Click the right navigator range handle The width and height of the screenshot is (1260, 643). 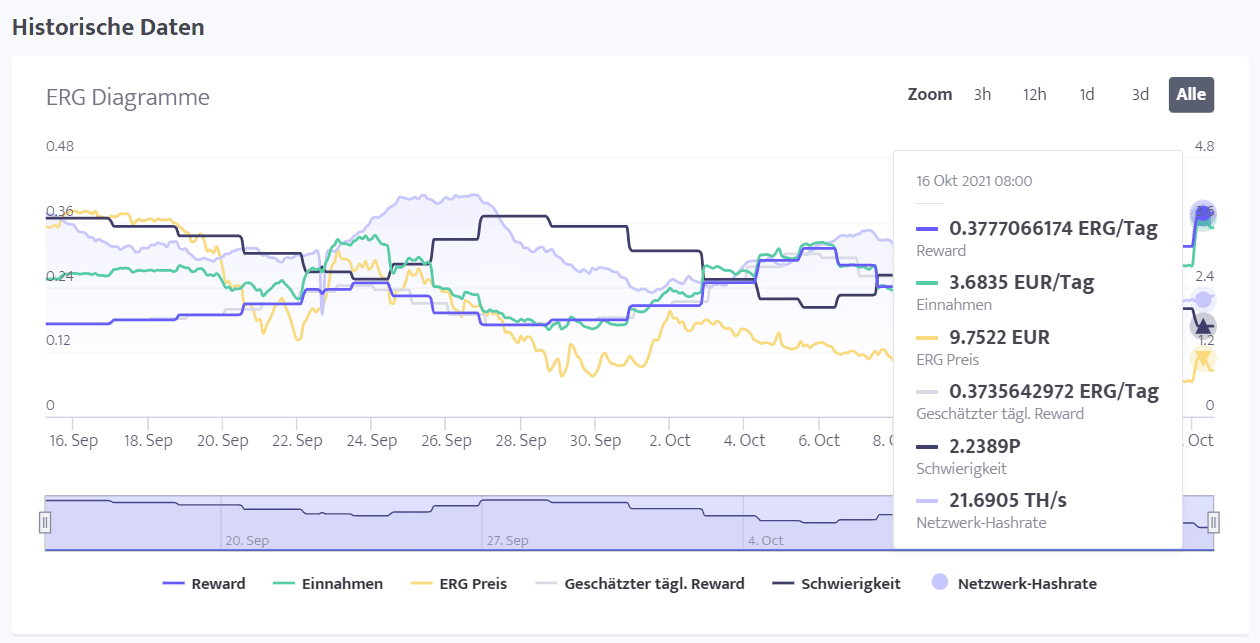(1213, 522)
